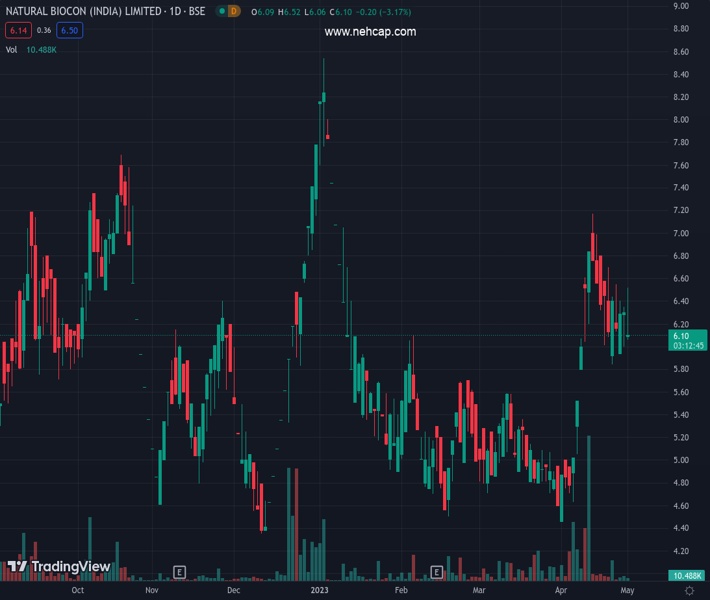This screenshot has width=710, height=600.
Task: Click the current price label 6.10
Action: (x=688, y=336)
